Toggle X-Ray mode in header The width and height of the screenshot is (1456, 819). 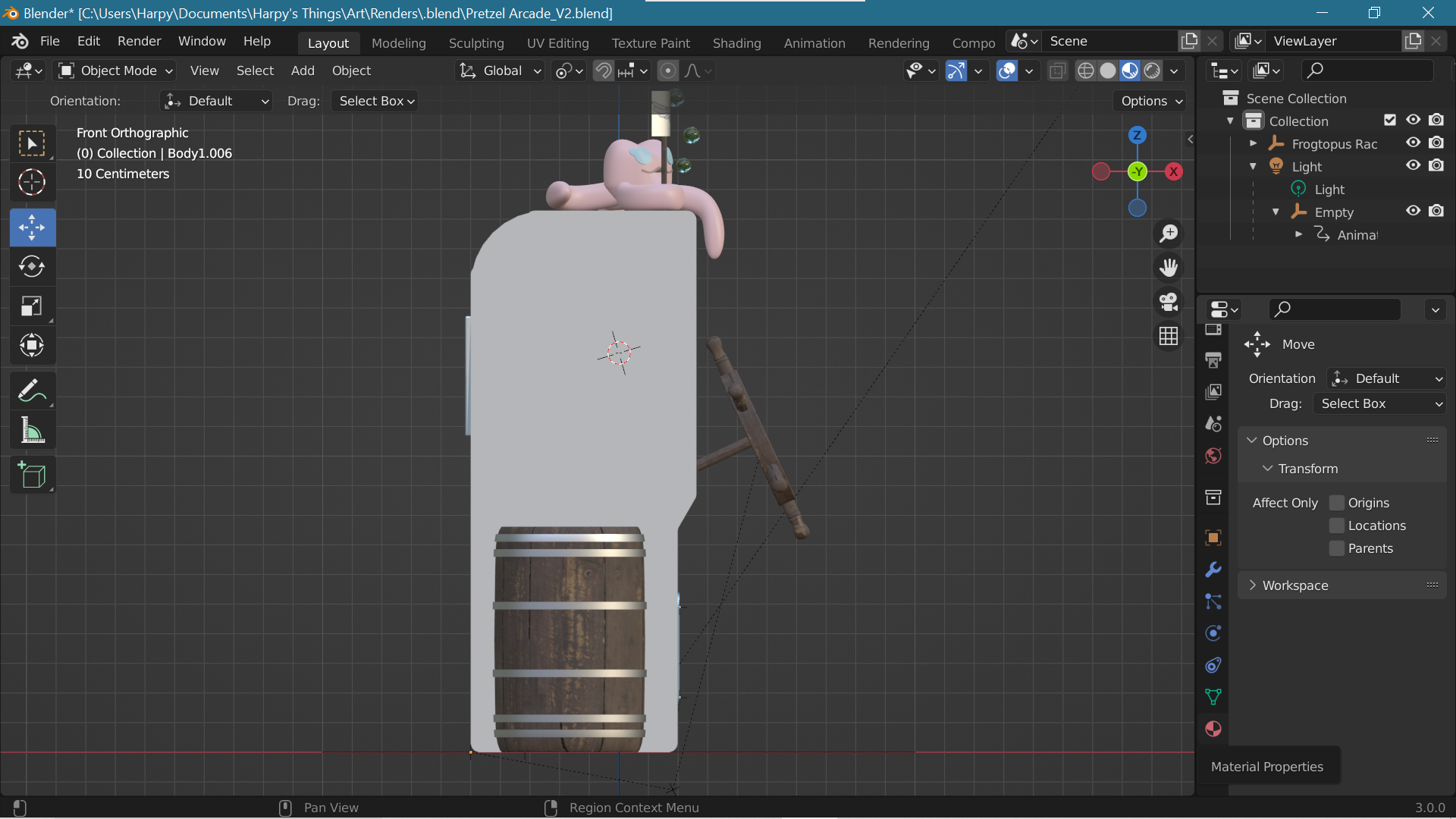(1057, 71)
